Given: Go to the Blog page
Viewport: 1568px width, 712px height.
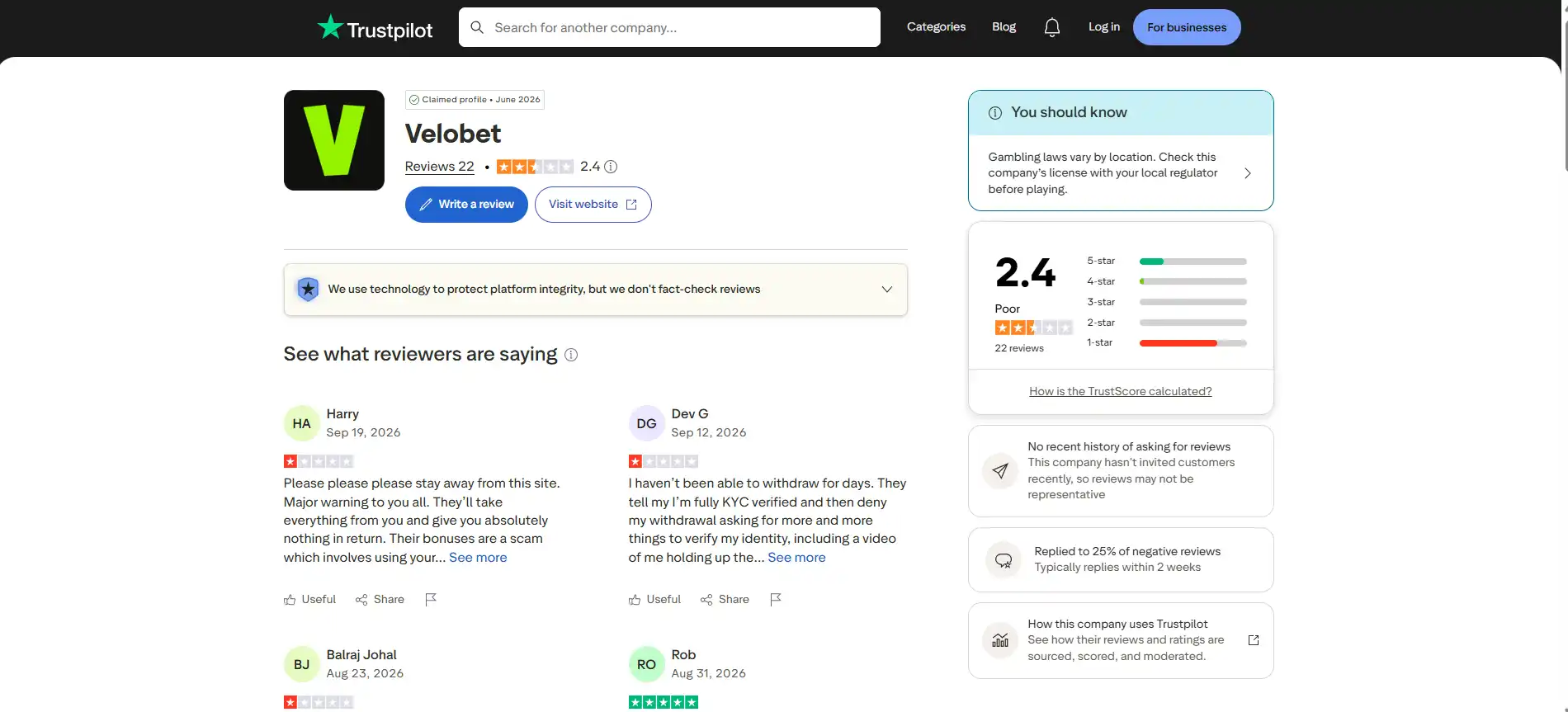Looking at the screenshot, I should 1004,27.
